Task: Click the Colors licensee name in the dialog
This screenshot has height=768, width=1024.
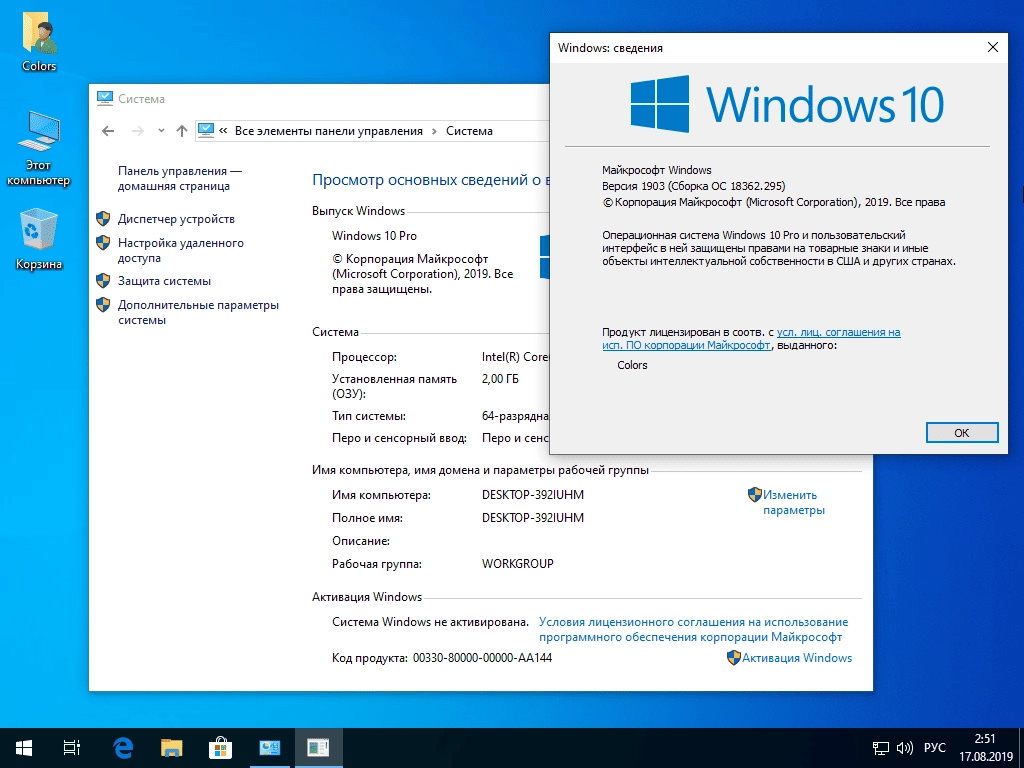Action: (632, 365)
